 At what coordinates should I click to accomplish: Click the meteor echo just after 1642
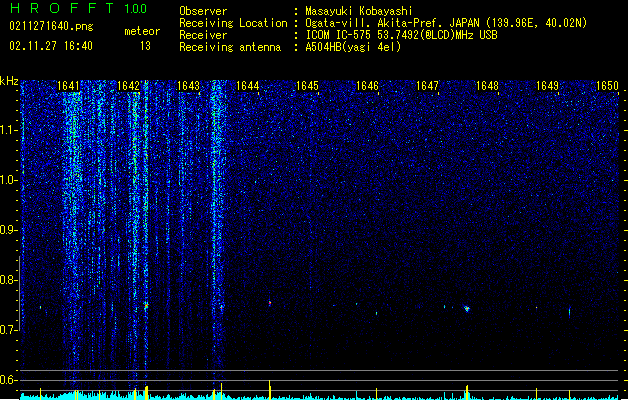pos(146,306)
